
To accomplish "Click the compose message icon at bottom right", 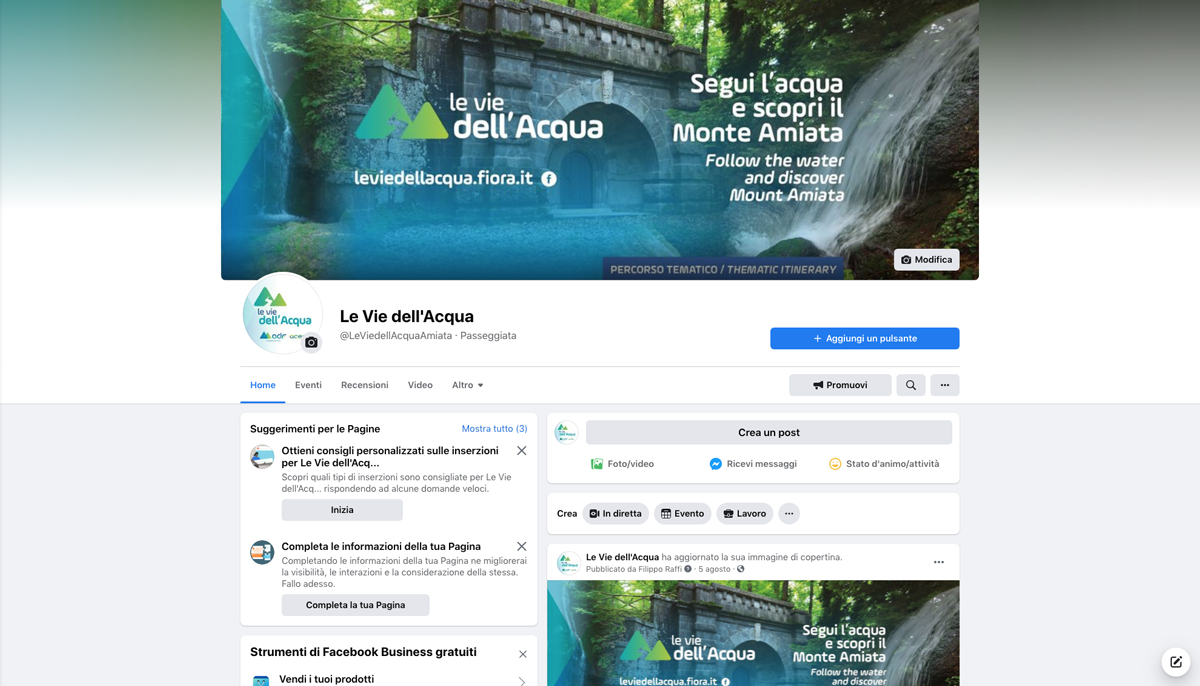I will click(x=1176, y=662).
